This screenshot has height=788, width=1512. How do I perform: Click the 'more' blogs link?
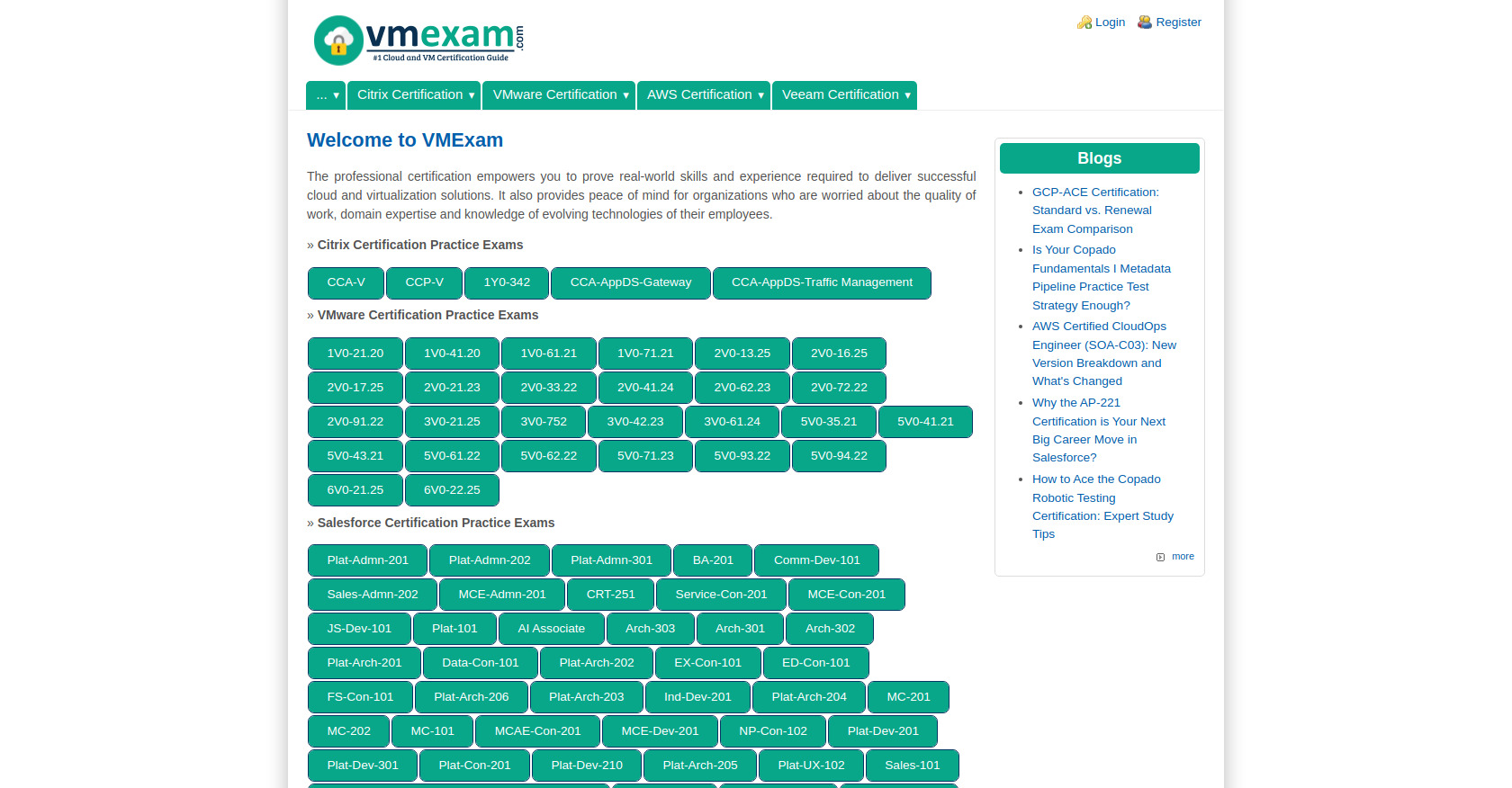(1183, 557)
